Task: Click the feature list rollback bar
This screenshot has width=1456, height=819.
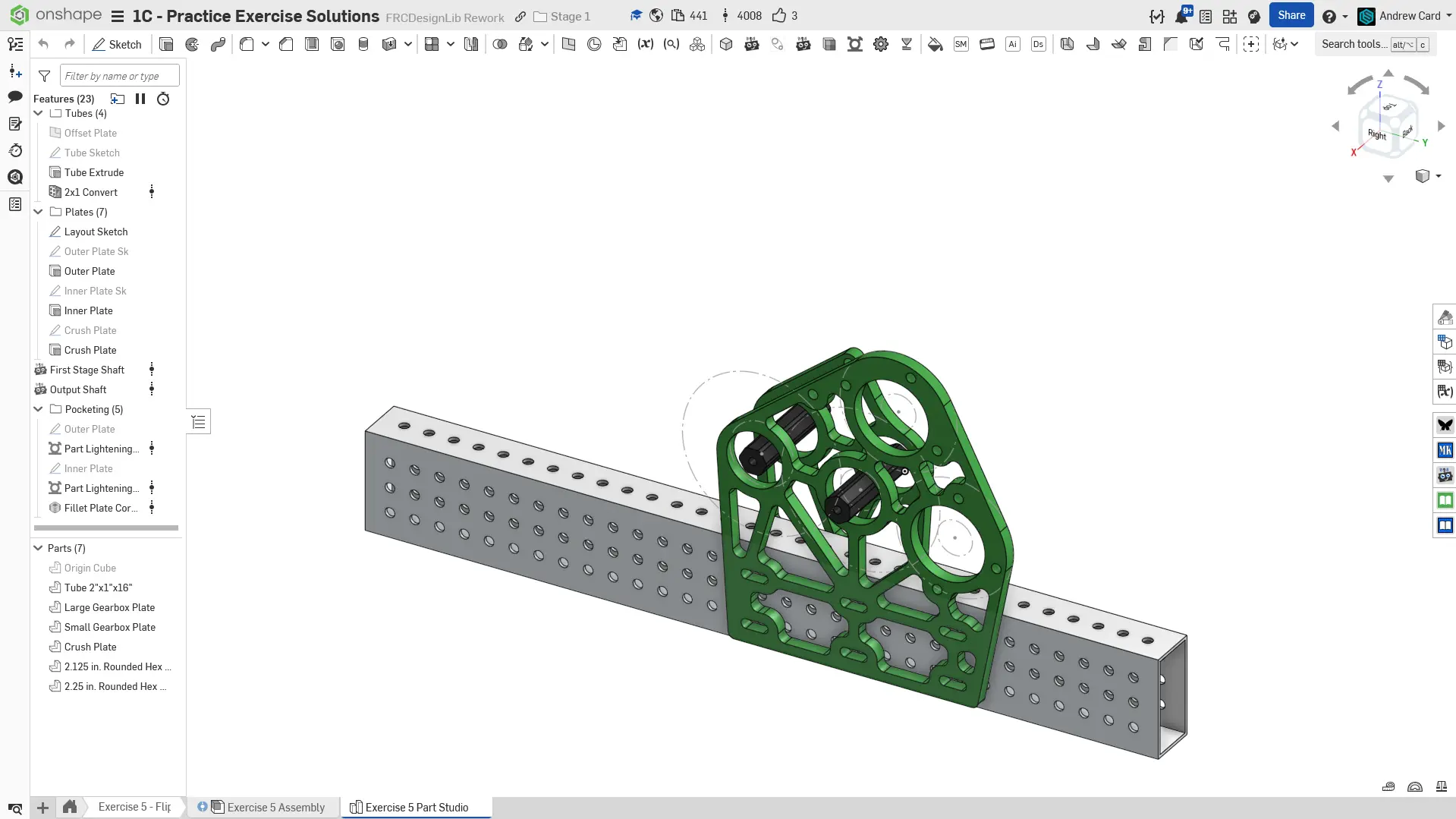Action: click(106, 528)
